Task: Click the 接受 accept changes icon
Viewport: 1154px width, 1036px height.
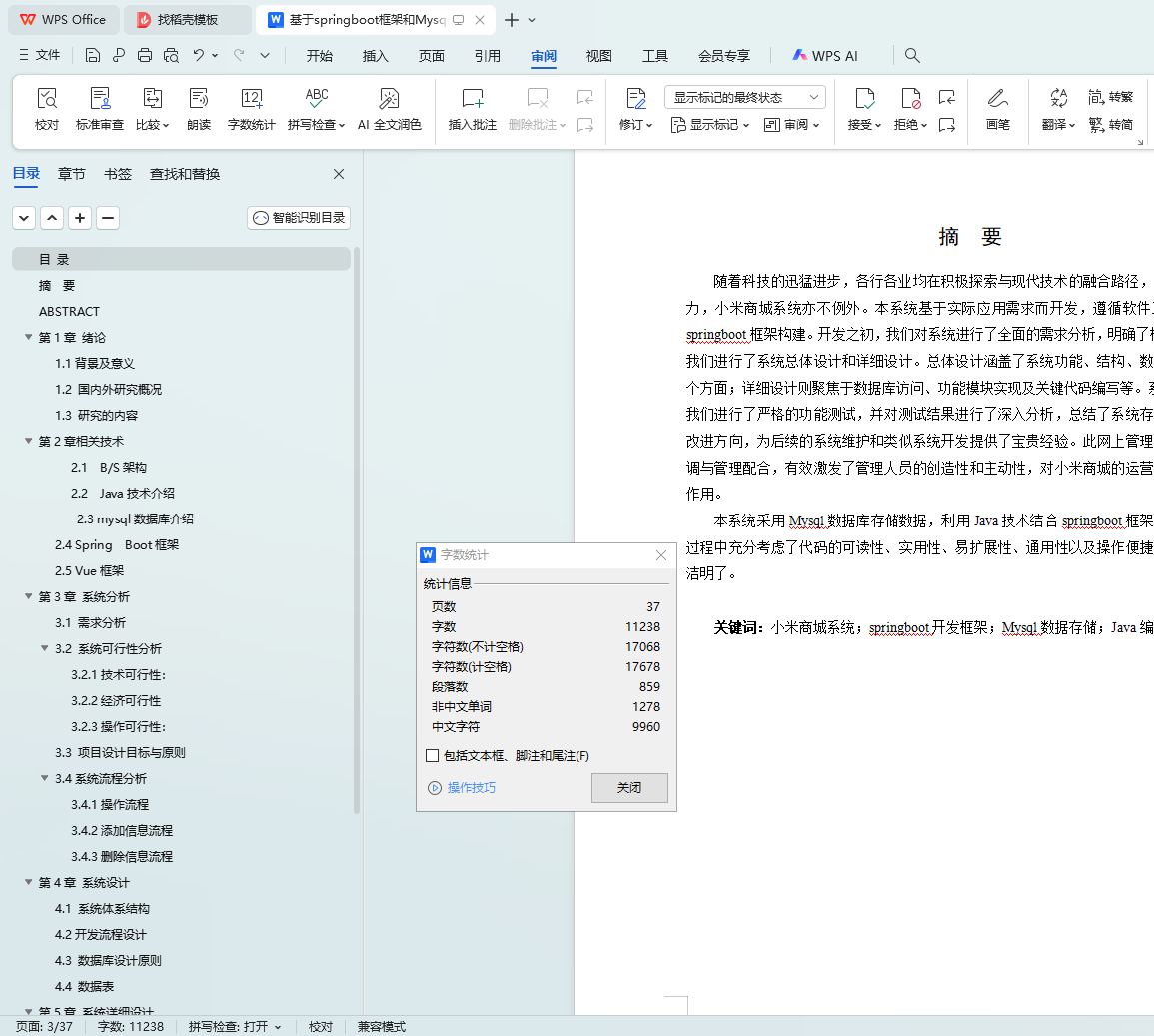Action: (x=865, y=99)
